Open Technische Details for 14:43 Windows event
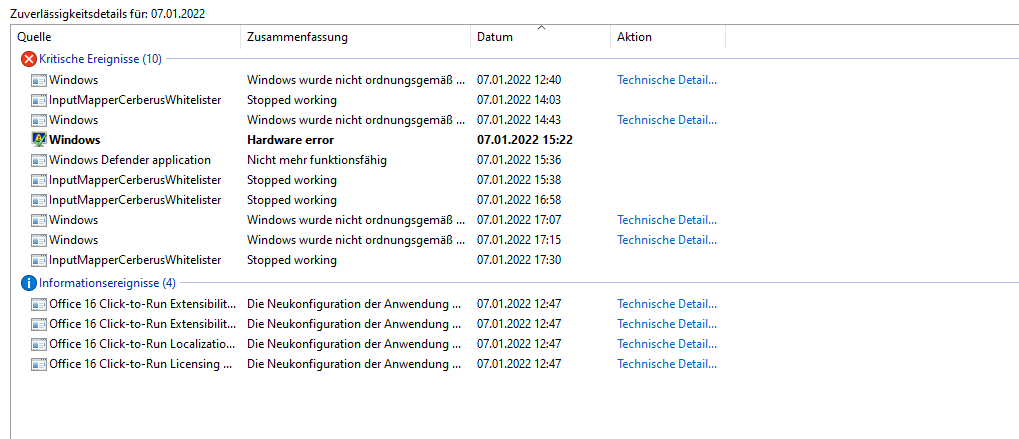 (x=667, y=120)
